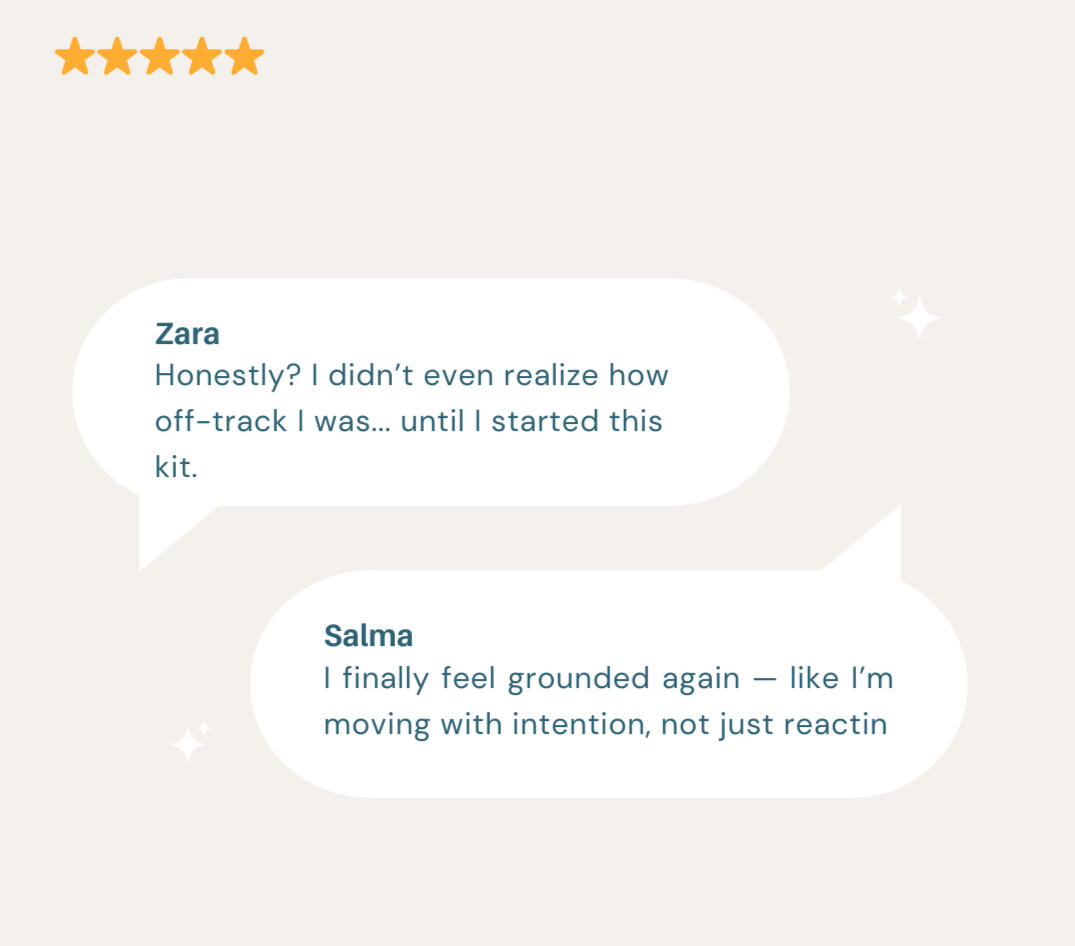This screenshot has height=946, width=1075.
Task: Click the small sparkle beside the large top-right sparkle
Action: (899, 297)
